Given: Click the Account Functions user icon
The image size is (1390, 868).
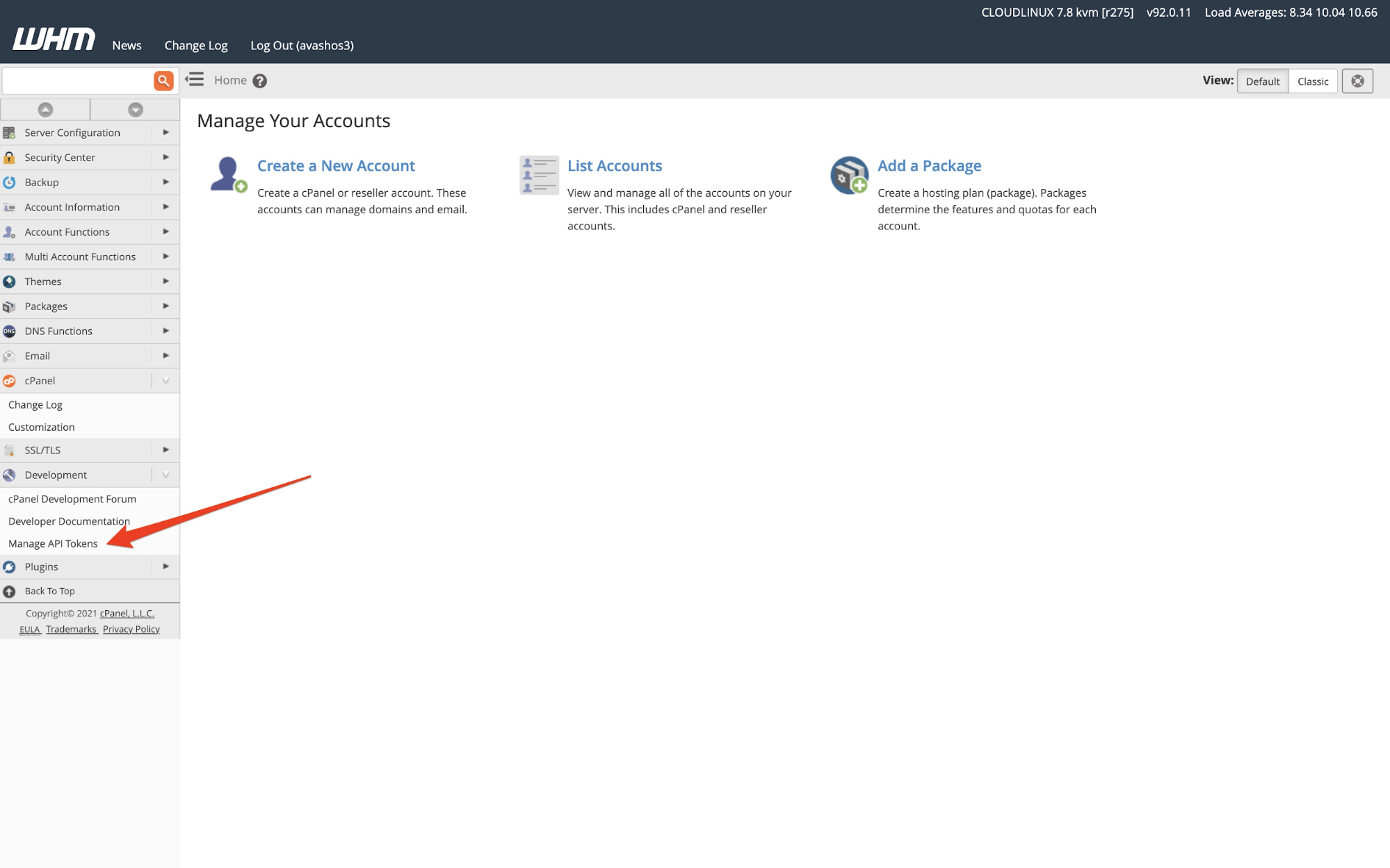Looking at the screenshot, I should (x=9, y=232).
